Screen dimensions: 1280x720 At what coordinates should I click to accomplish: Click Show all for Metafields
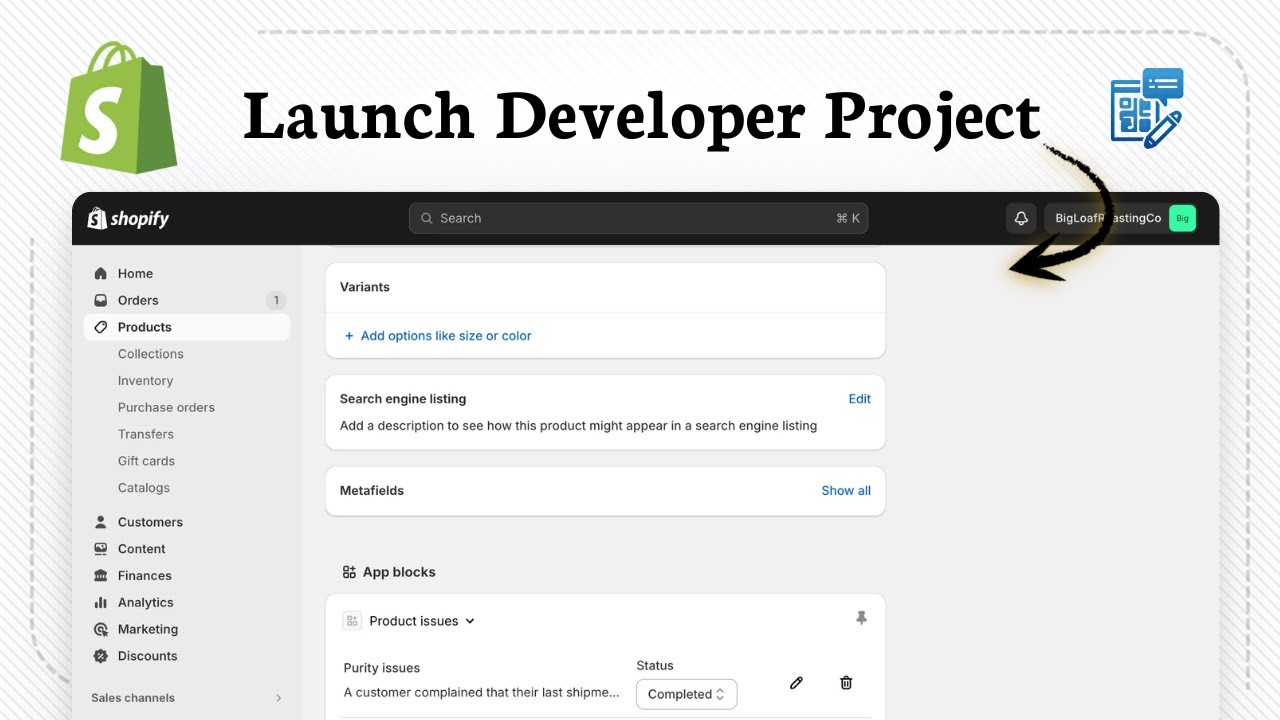(x=846, y=491)
